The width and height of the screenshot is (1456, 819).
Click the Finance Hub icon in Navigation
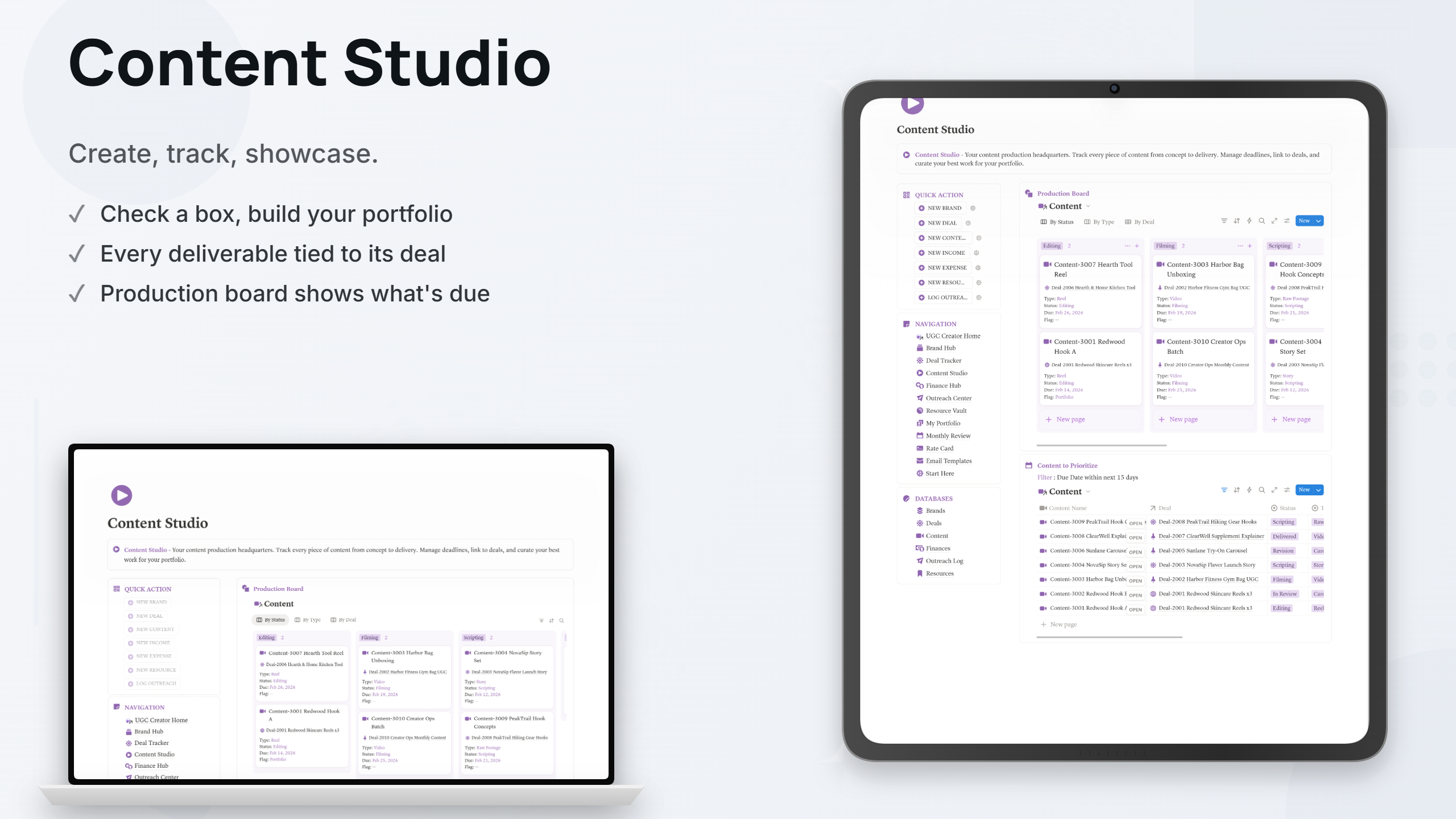[x=920, y=386]
